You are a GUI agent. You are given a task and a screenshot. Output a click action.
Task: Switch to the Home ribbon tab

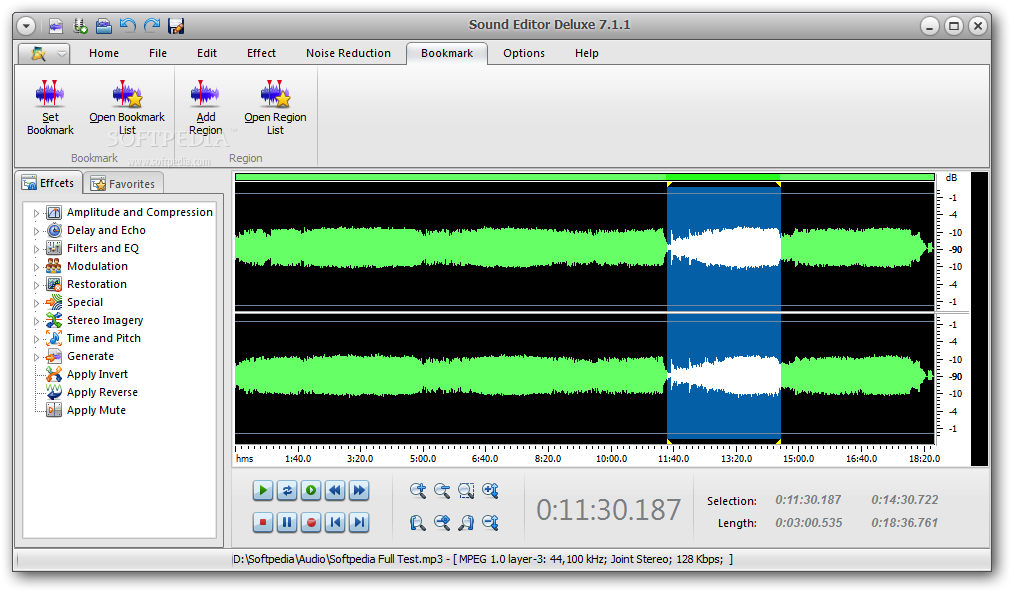point(104,54)
